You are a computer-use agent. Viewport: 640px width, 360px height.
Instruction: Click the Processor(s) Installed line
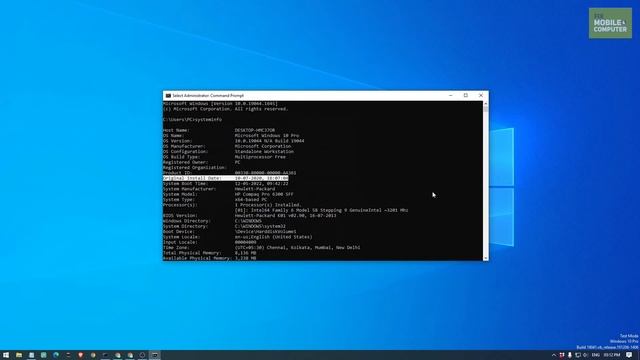232,205
